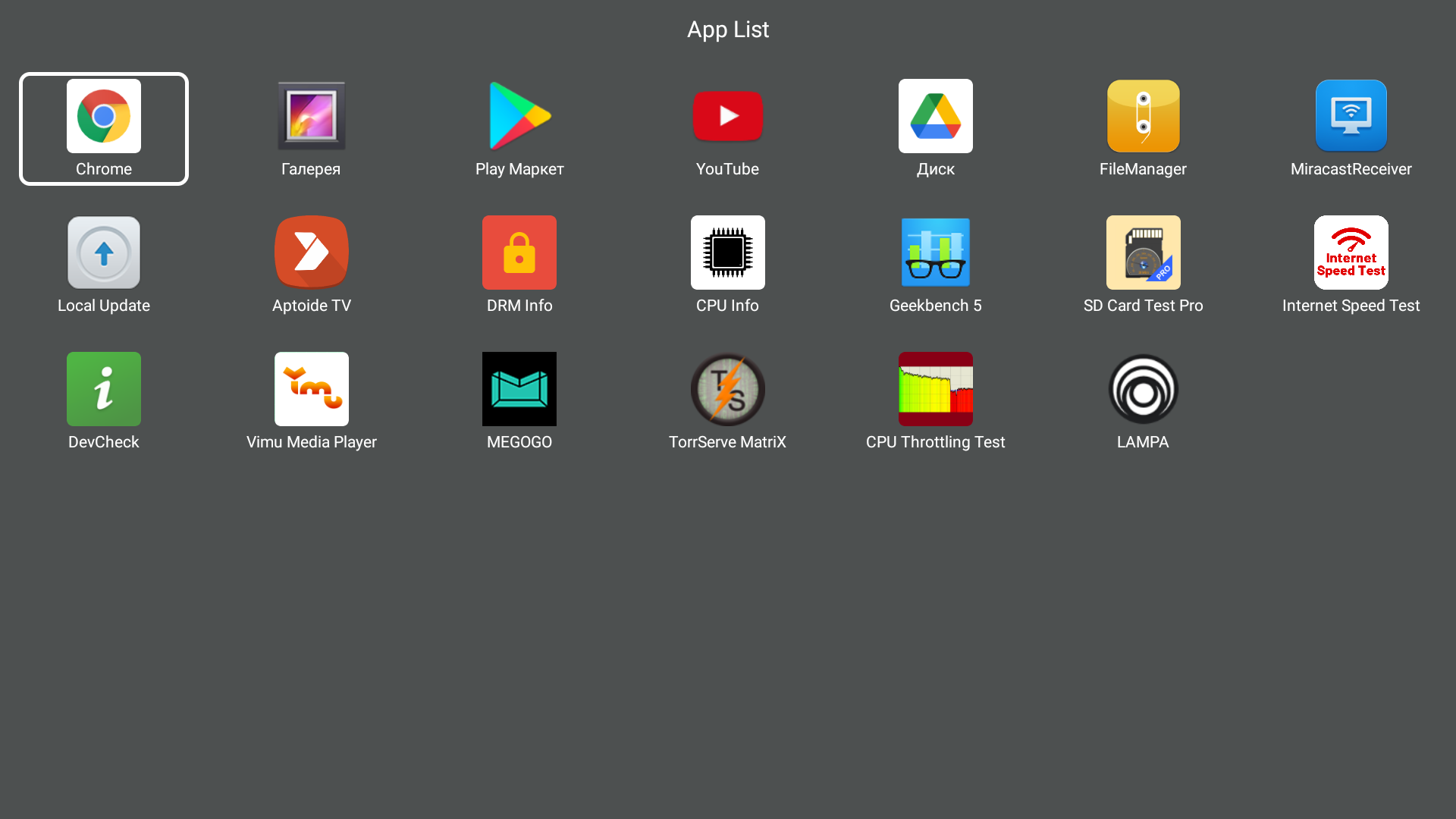Open the Chrome browser app
This screenshot has width=1456, height=819.
click(104, 117)
